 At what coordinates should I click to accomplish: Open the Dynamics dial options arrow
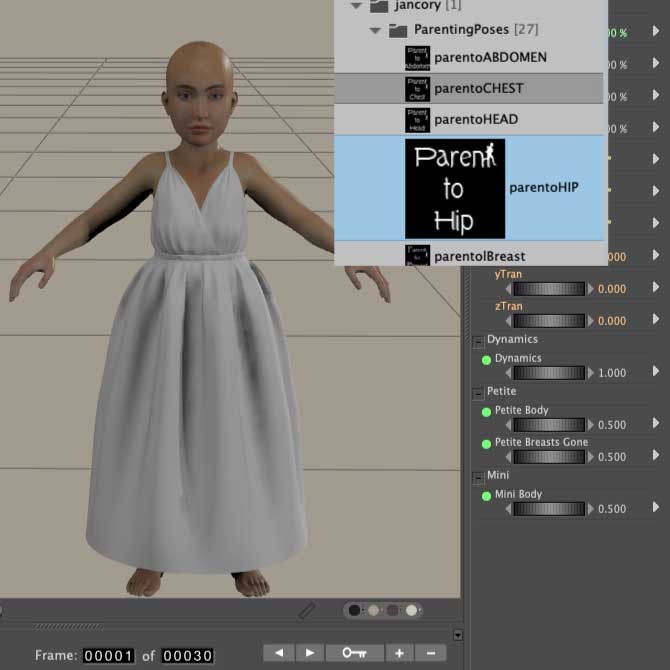tap(656, 372)
